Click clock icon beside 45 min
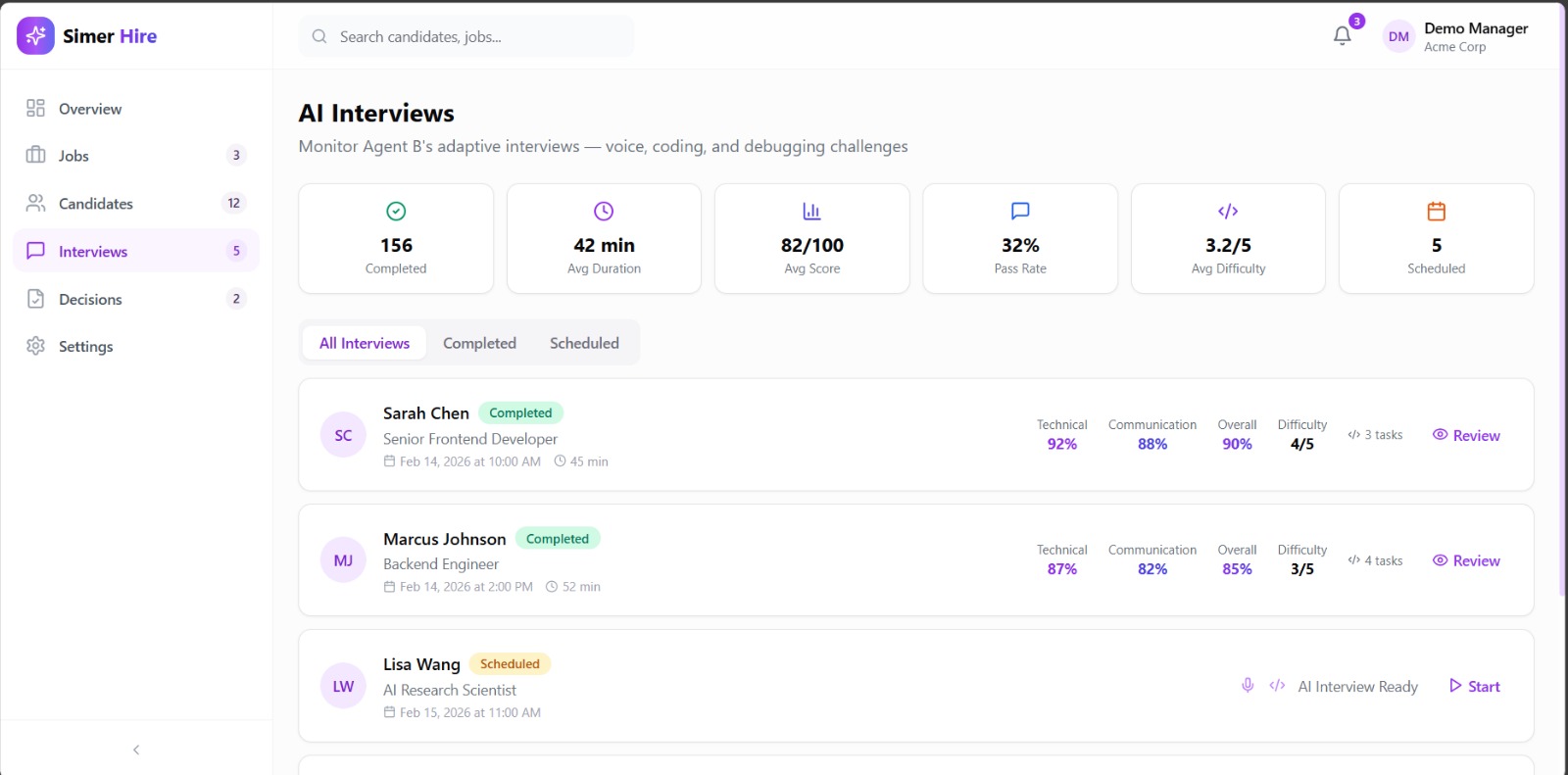This screenshot has height=775, width=1568. tap(560, 460)
